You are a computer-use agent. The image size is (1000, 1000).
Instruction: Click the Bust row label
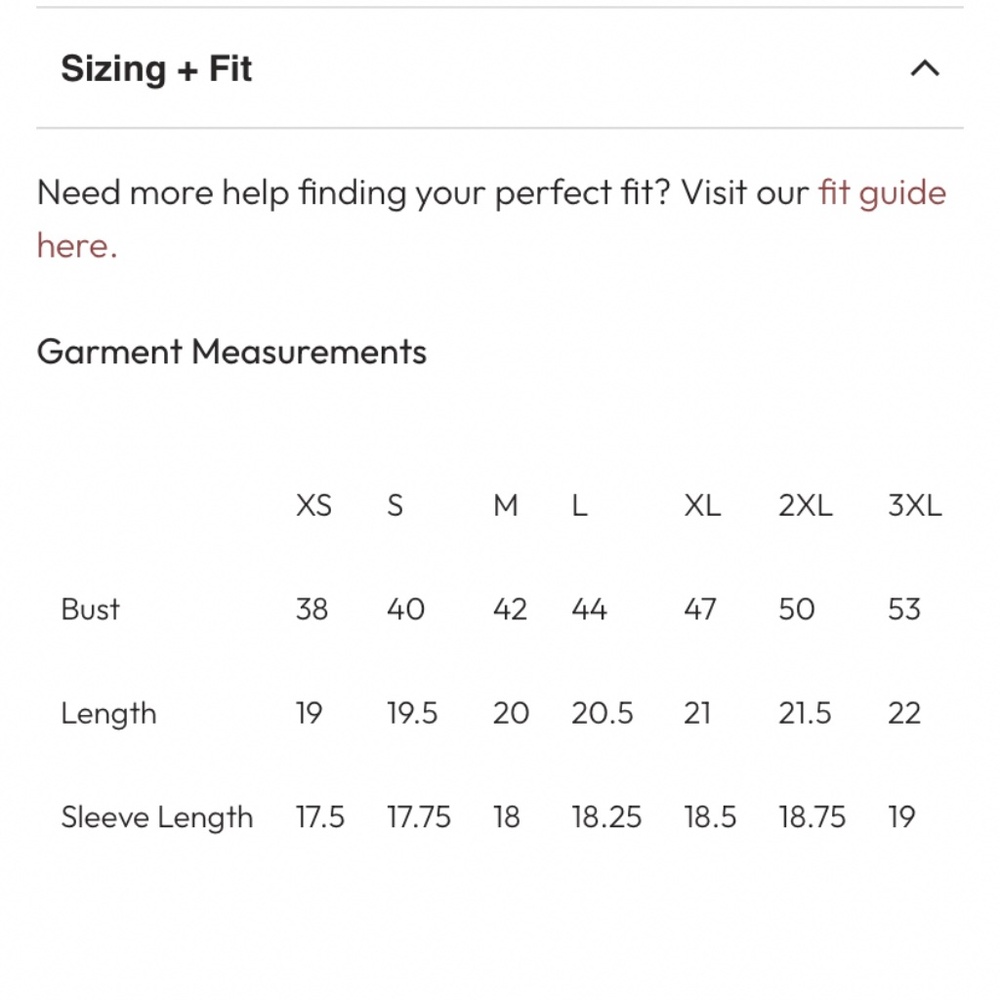point(90,609)
